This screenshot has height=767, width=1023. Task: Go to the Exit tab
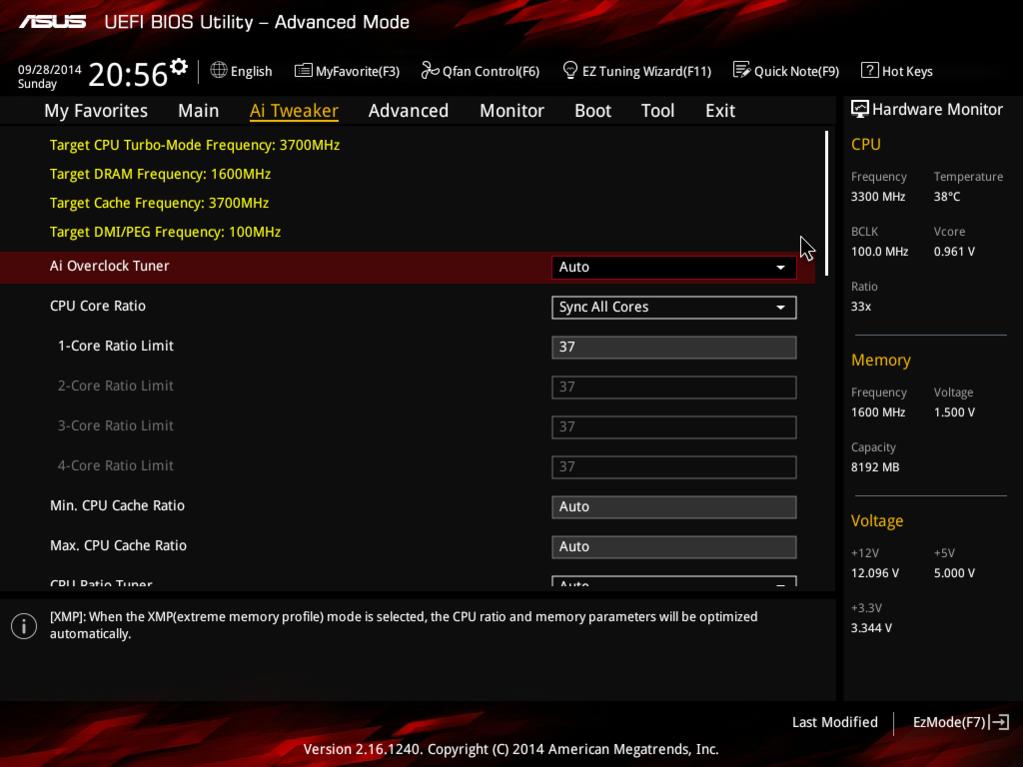(720, 111)
